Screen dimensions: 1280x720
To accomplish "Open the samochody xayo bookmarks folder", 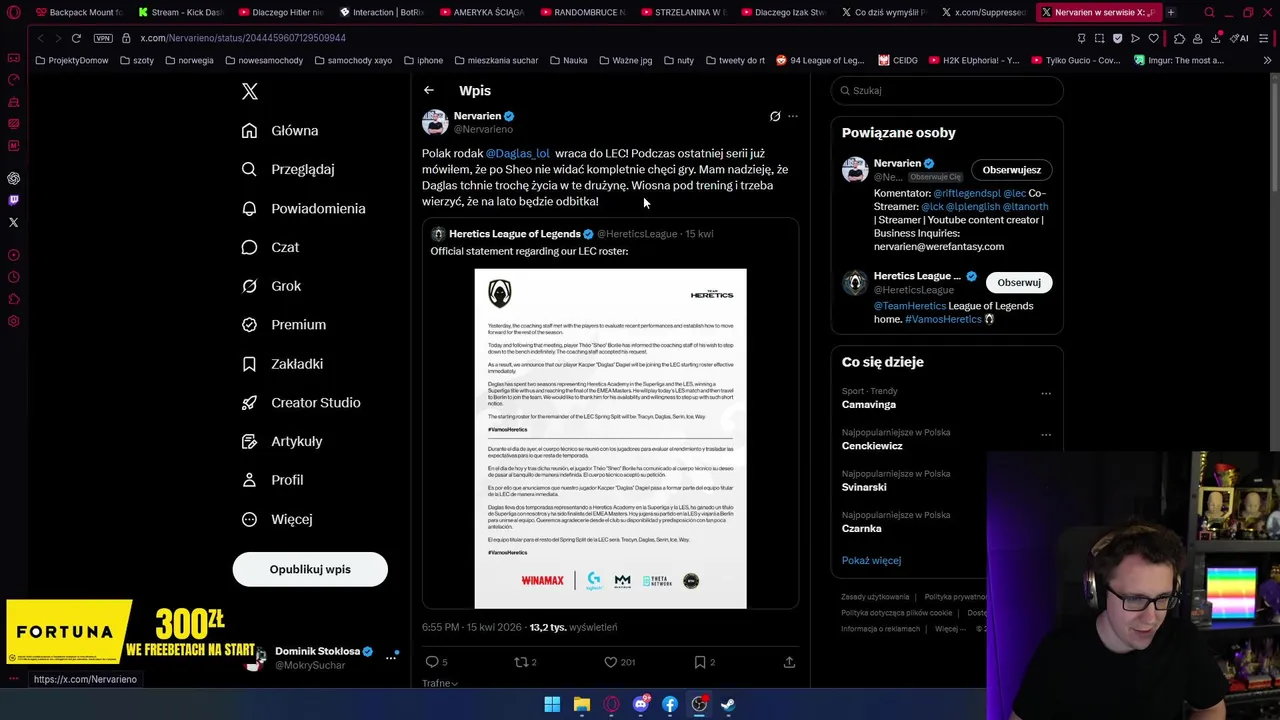I will [352, 60].
